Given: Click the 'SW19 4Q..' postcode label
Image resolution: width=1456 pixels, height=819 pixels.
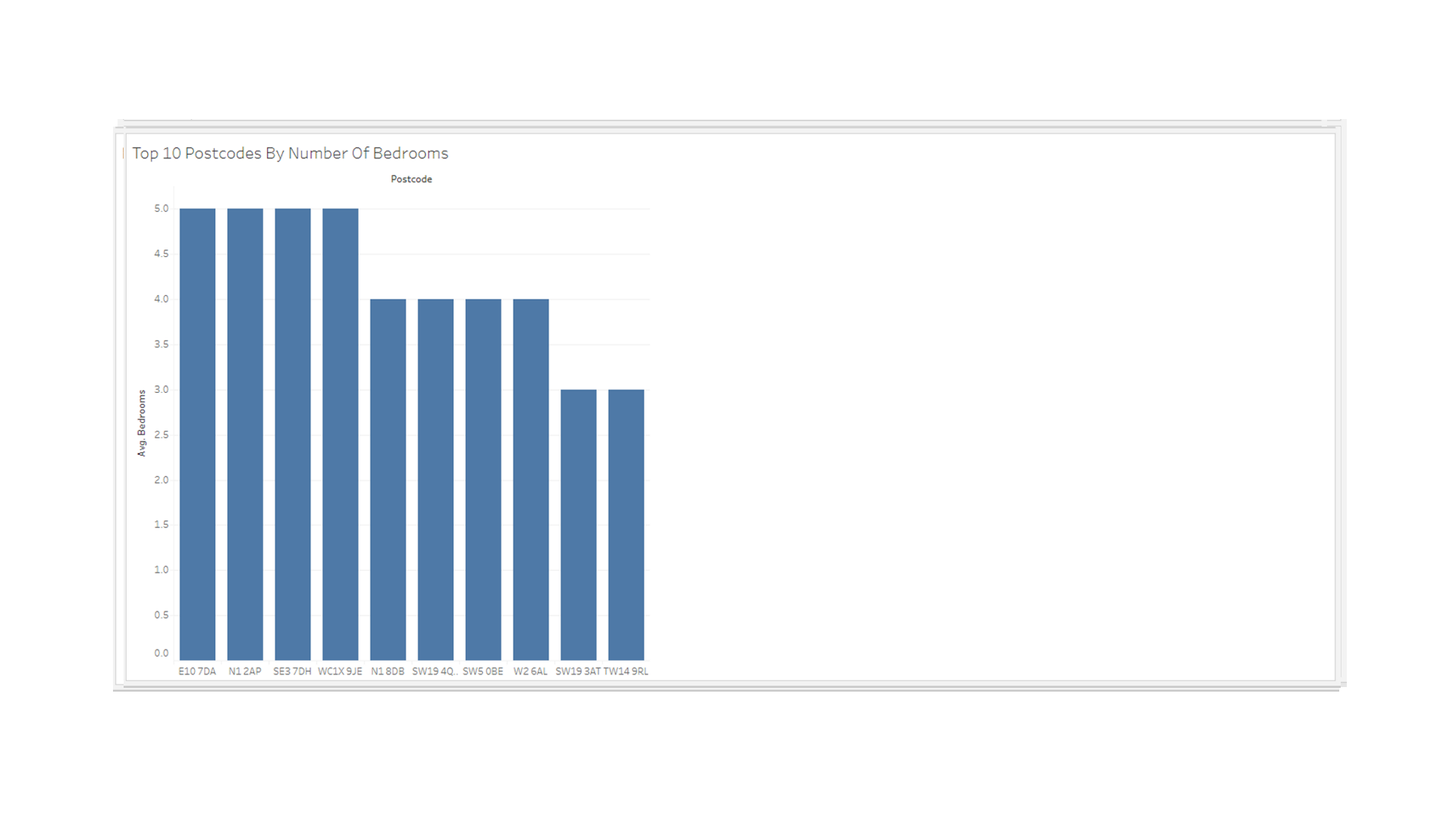Looking at the screenshot, I should coord(435,671).
